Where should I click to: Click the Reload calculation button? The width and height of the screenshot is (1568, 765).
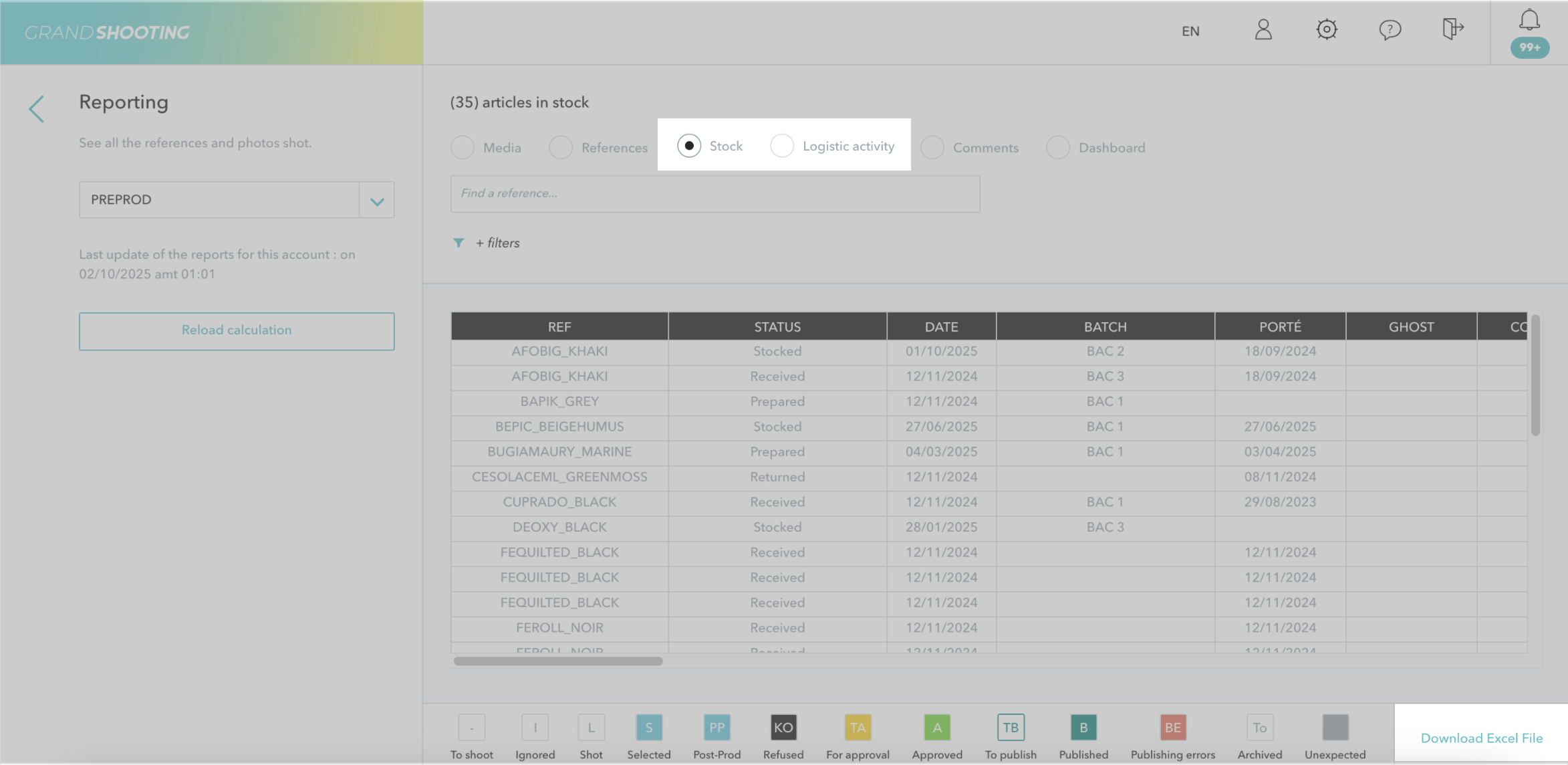(x=237, y=331)
